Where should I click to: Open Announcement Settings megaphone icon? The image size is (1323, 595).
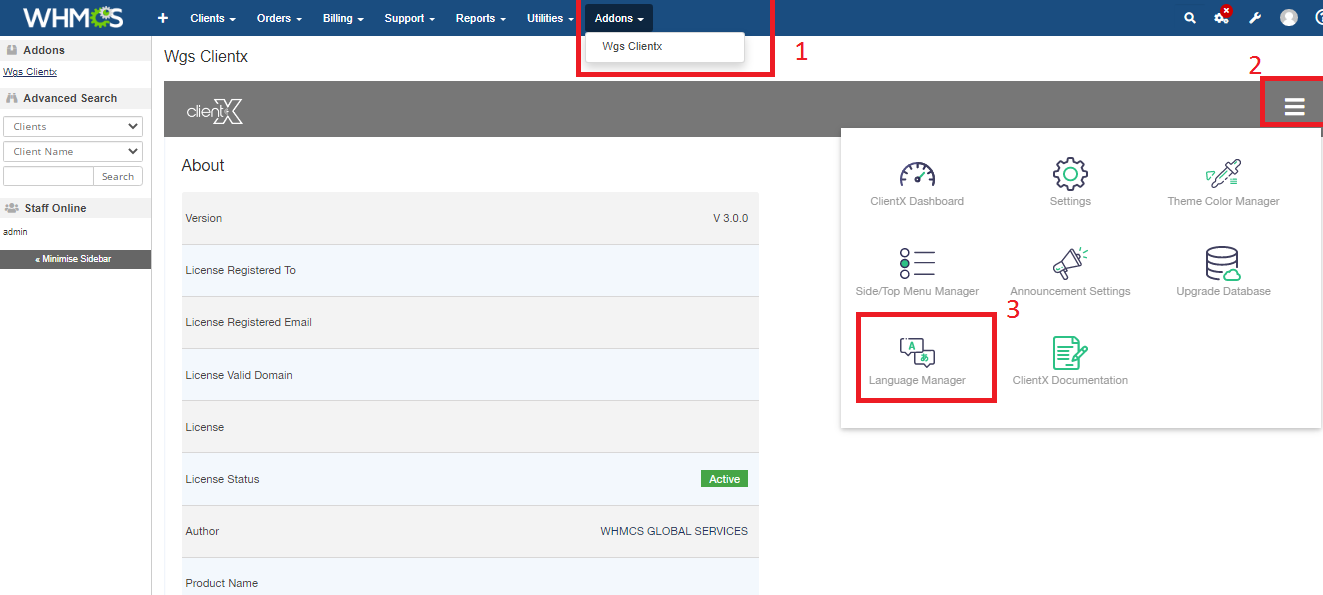pos(1070,265)
